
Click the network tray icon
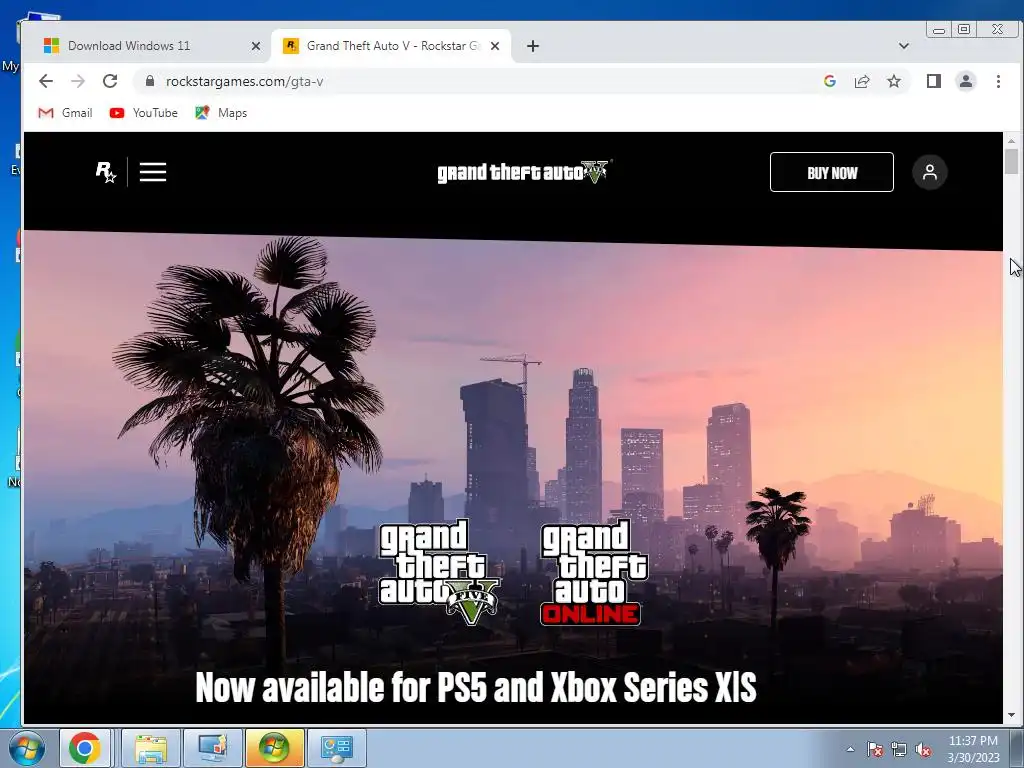click(x=899, y=749)
